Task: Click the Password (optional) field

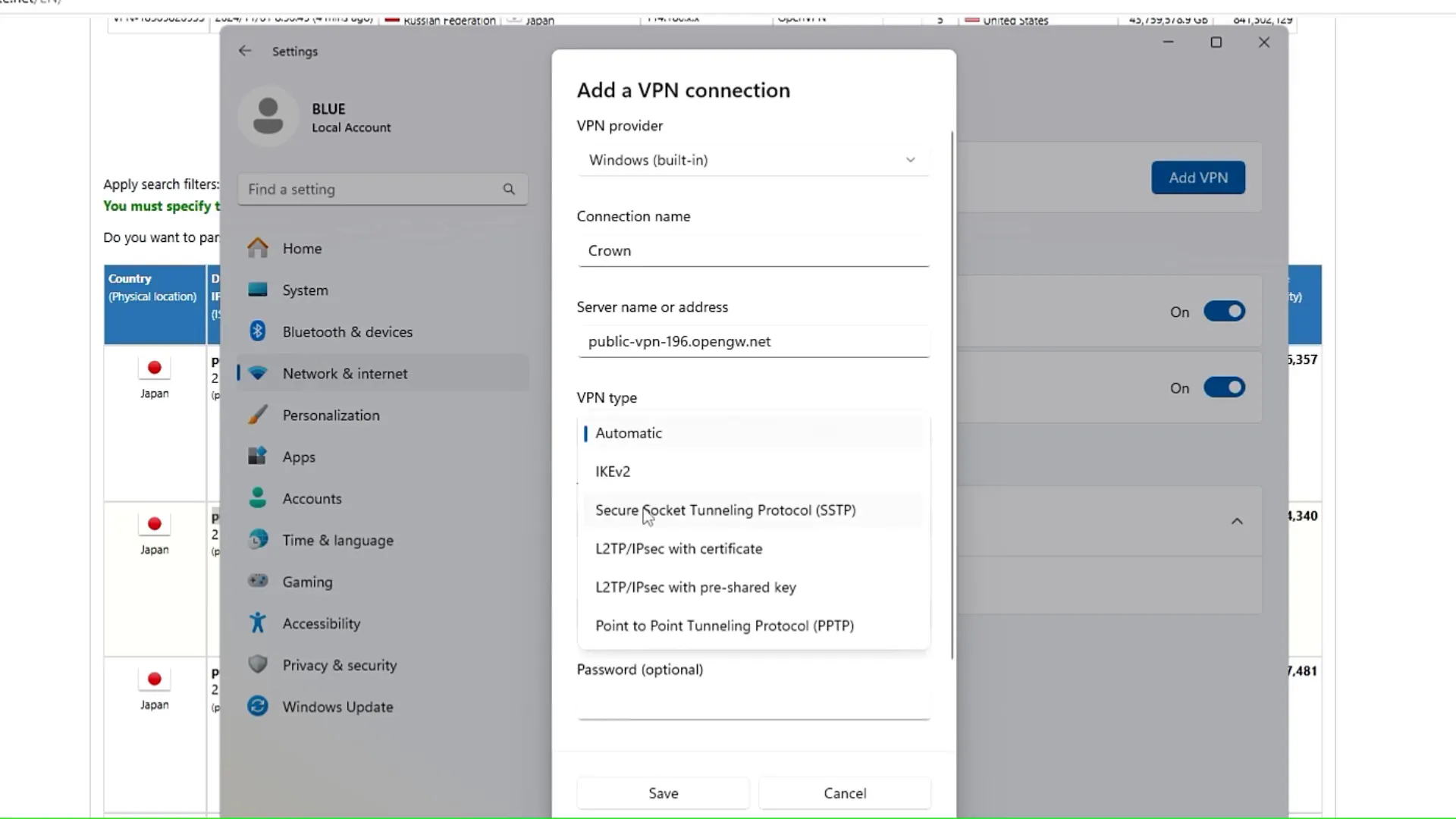Action: point(754,704)
